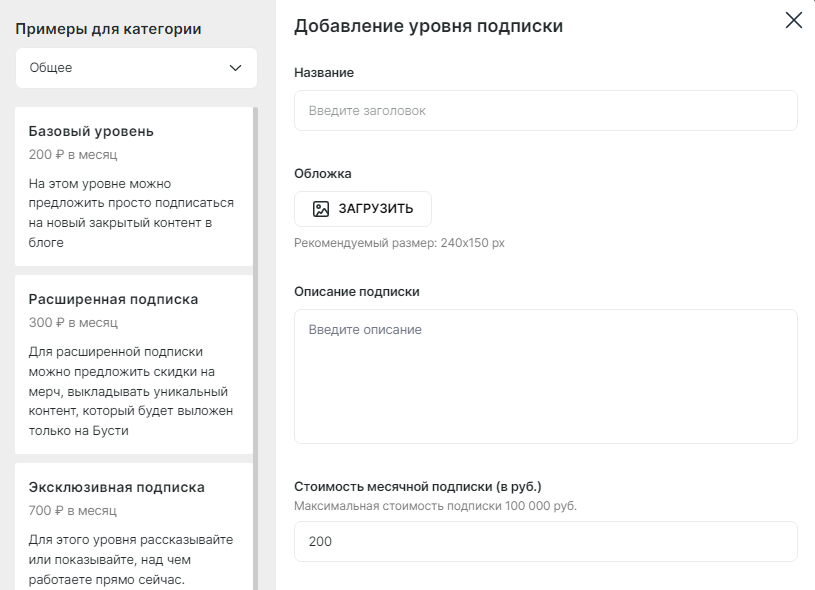Click the Стоимость месячной подписки label

(x=418, y=487)
